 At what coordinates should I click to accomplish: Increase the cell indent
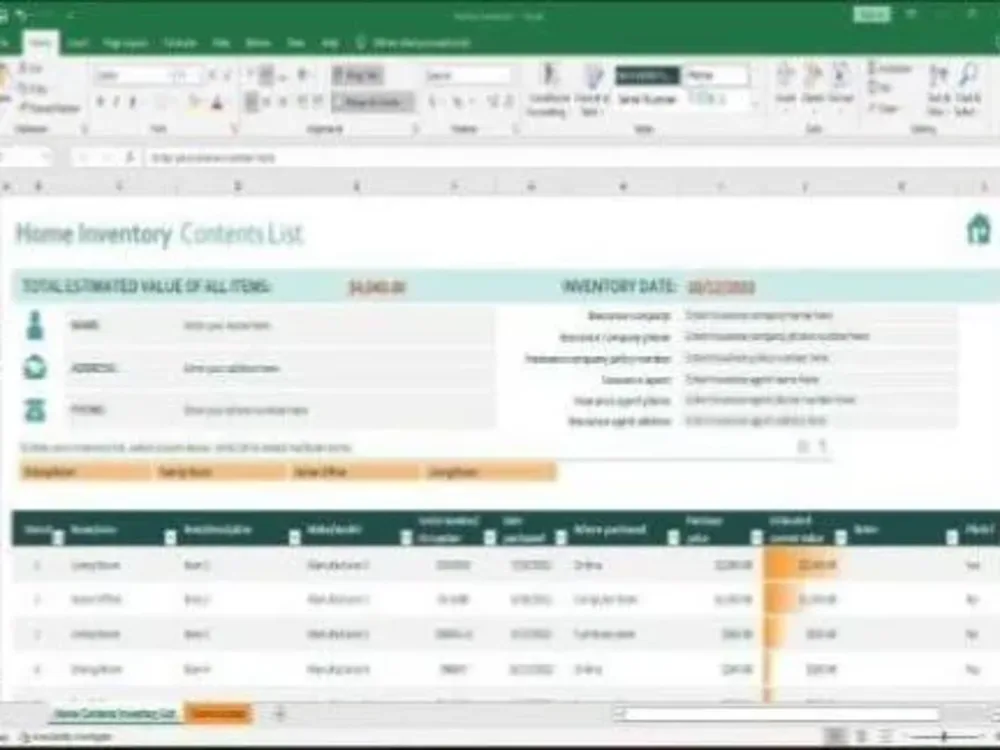coord(316,101)
